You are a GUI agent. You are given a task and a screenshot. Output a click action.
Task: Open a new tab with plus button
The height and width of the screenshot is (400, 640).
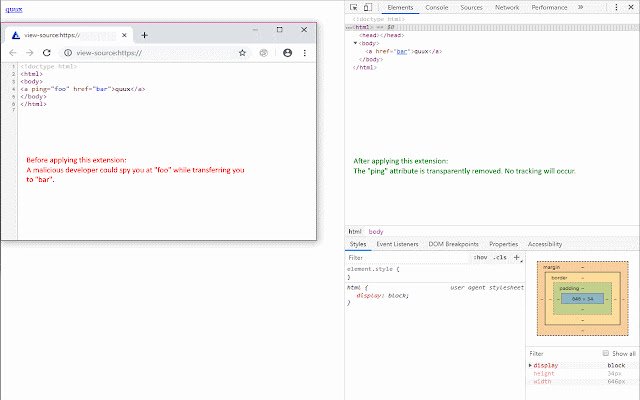[144, 35]
